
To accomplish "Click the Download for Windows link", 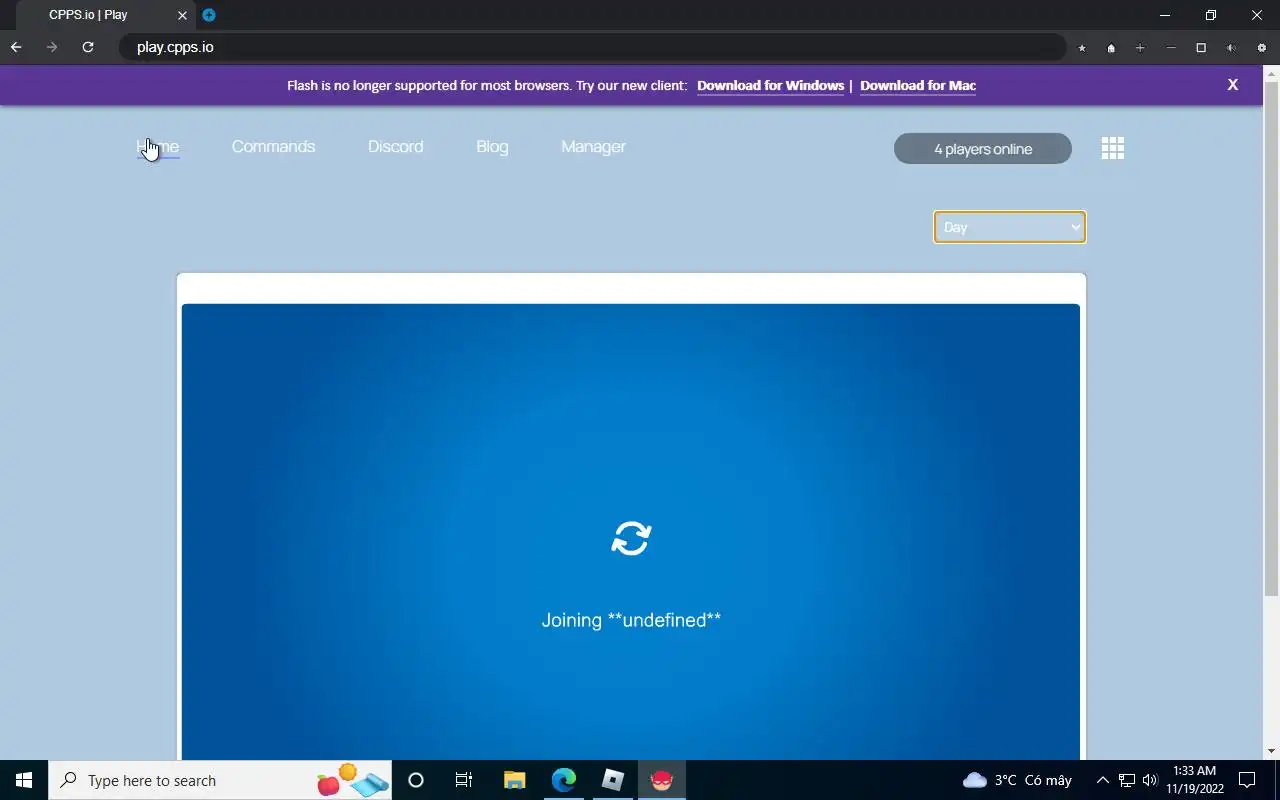I will [x=770, y=85].
